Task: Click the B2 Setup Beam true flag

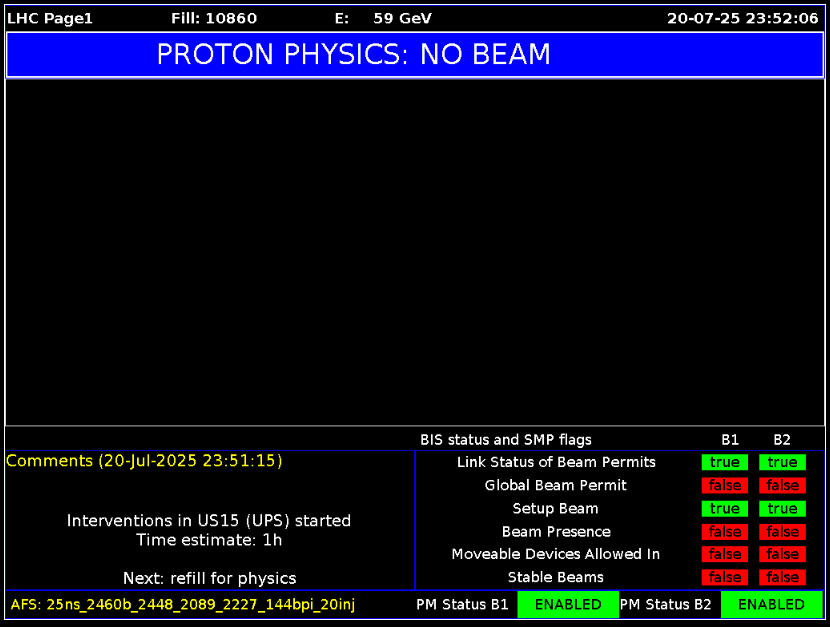Action: pyautogui.click(x=782, y=509)
